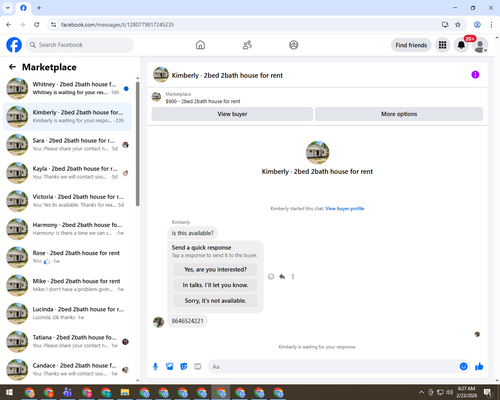500x400 pixels.
Task: Click the View buyer button
Action: tap(232, 114)
